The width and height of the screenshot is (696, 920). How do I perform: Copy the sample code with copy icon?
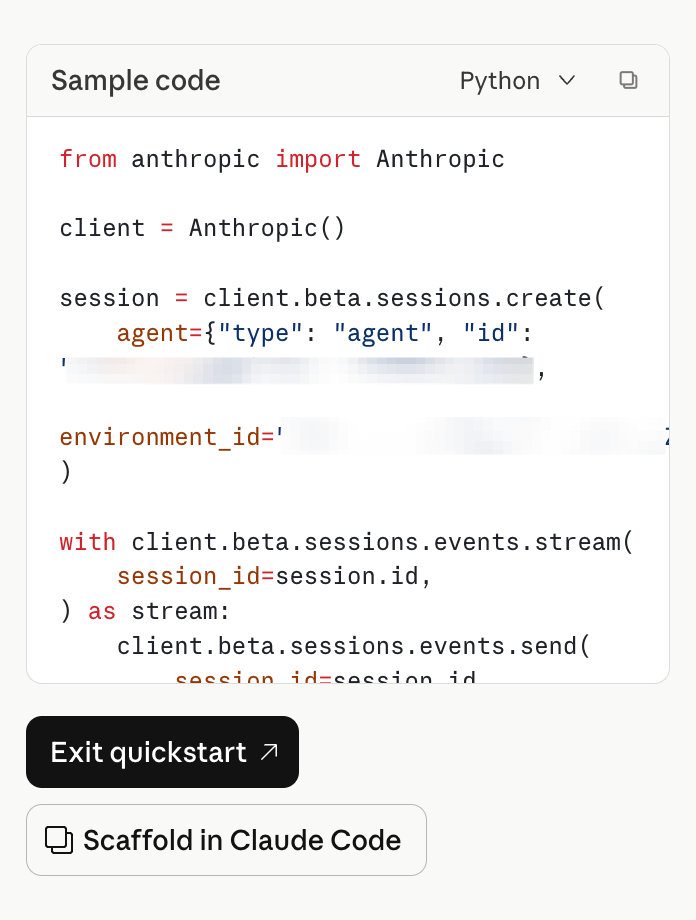pyautogui.click(x=628, y=80)
